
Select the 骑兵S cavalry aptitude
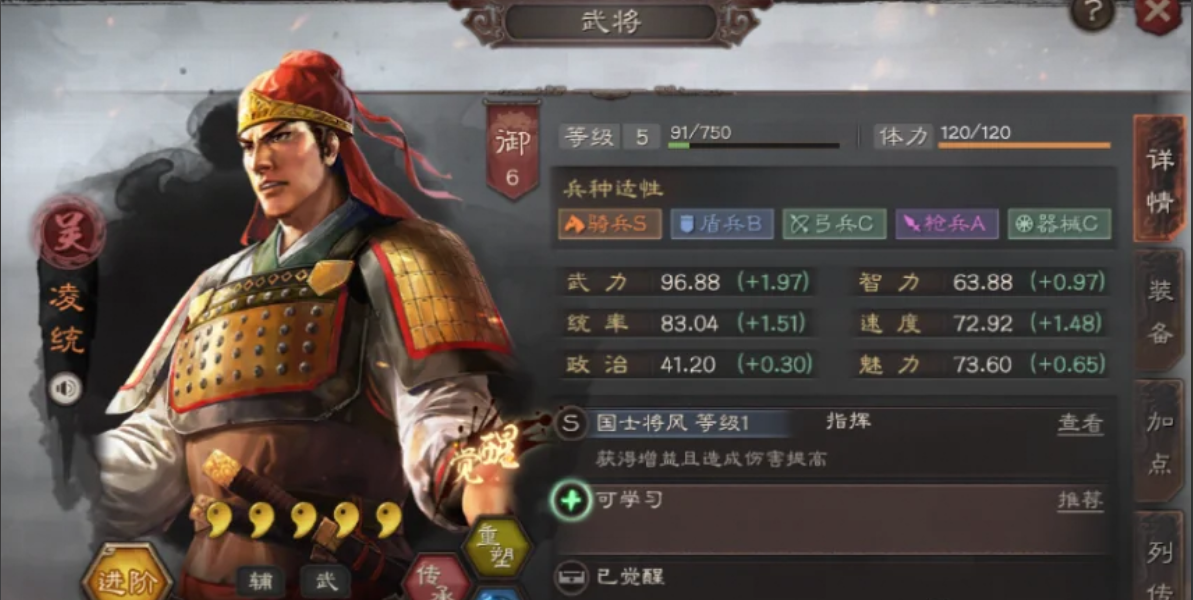tap(610, 224)
